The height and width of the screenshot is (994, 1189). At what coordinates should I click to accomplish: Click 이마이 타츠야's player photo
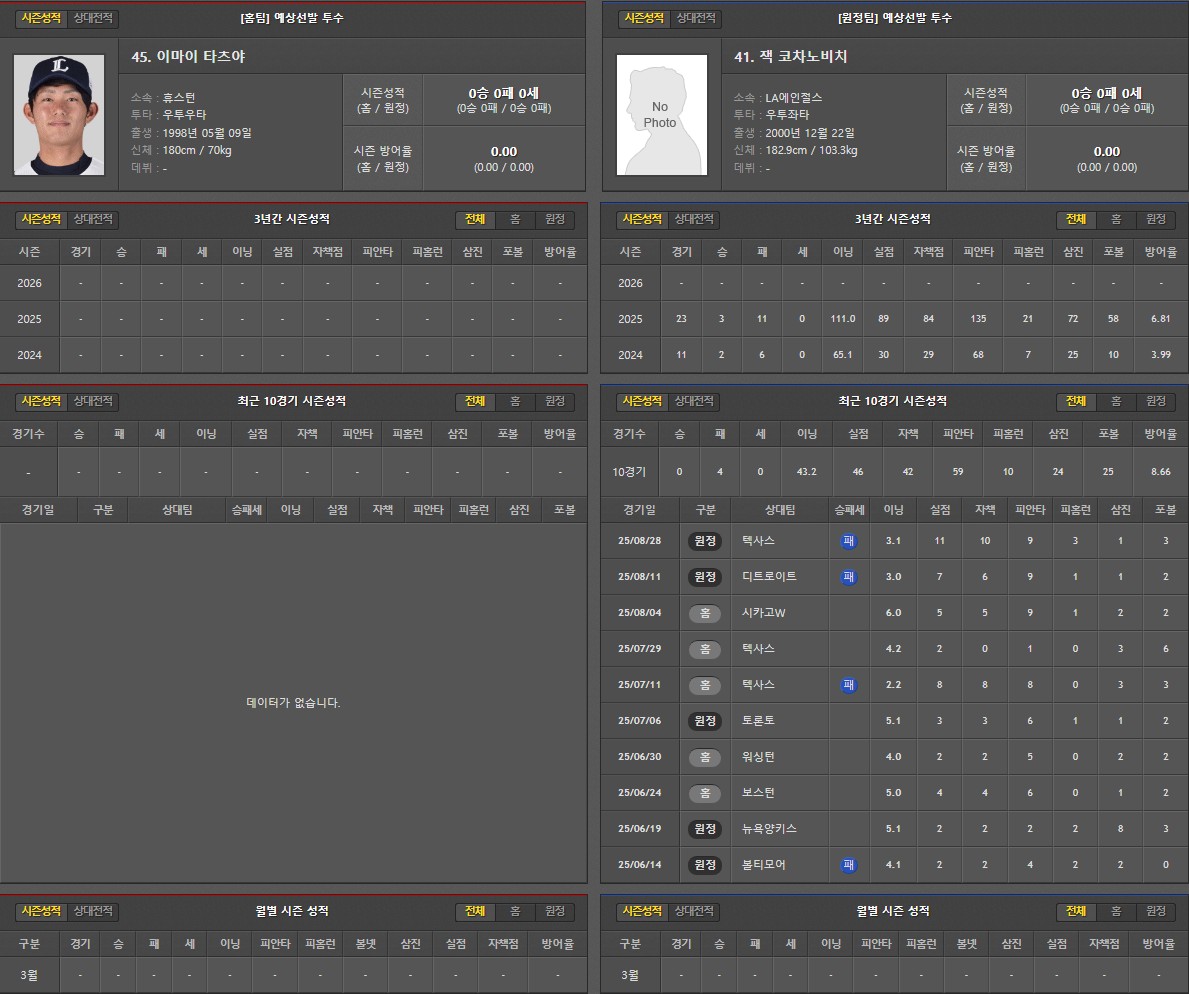pos(59,115)
